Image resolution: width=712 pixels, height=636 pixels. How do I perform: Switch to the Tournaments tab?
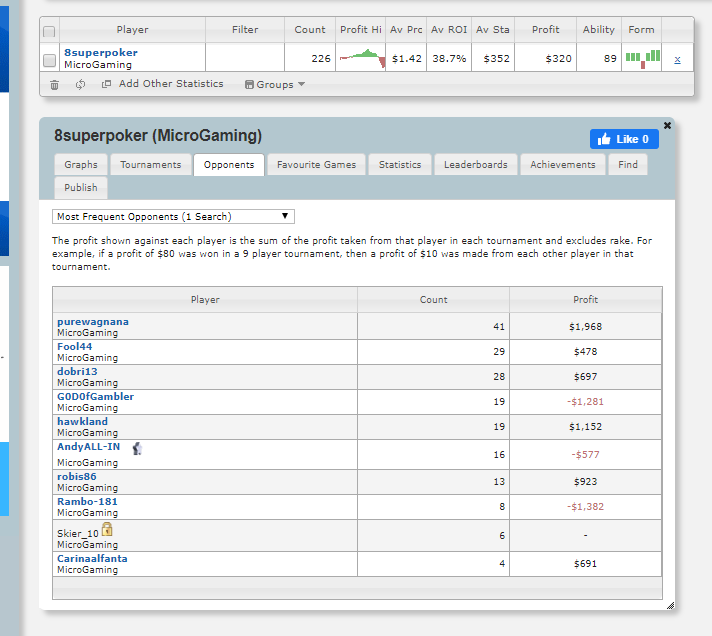151,165
